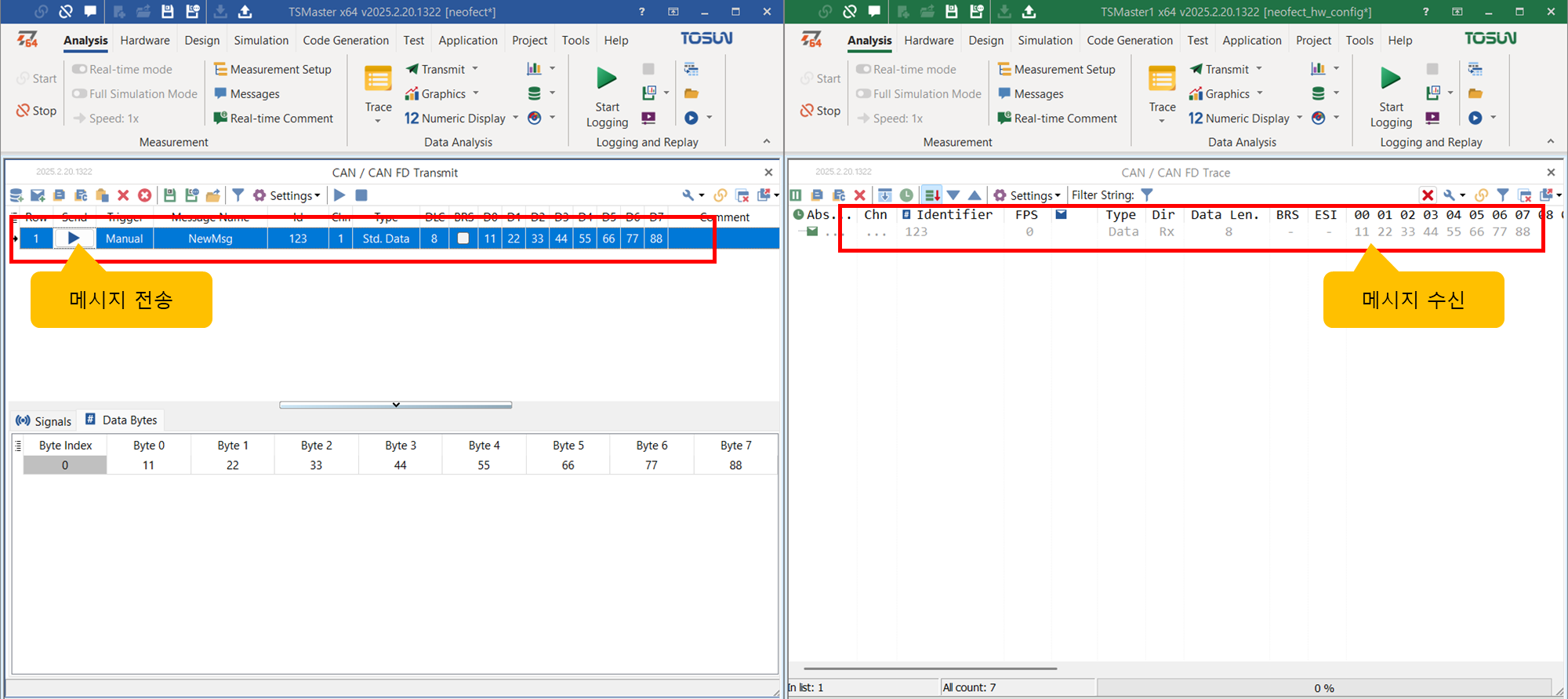Open wrench tools dropdown in Transmit toolbar
Image resolution: width=1568 pixels, height=699 pixels.
tap(693, 195)
